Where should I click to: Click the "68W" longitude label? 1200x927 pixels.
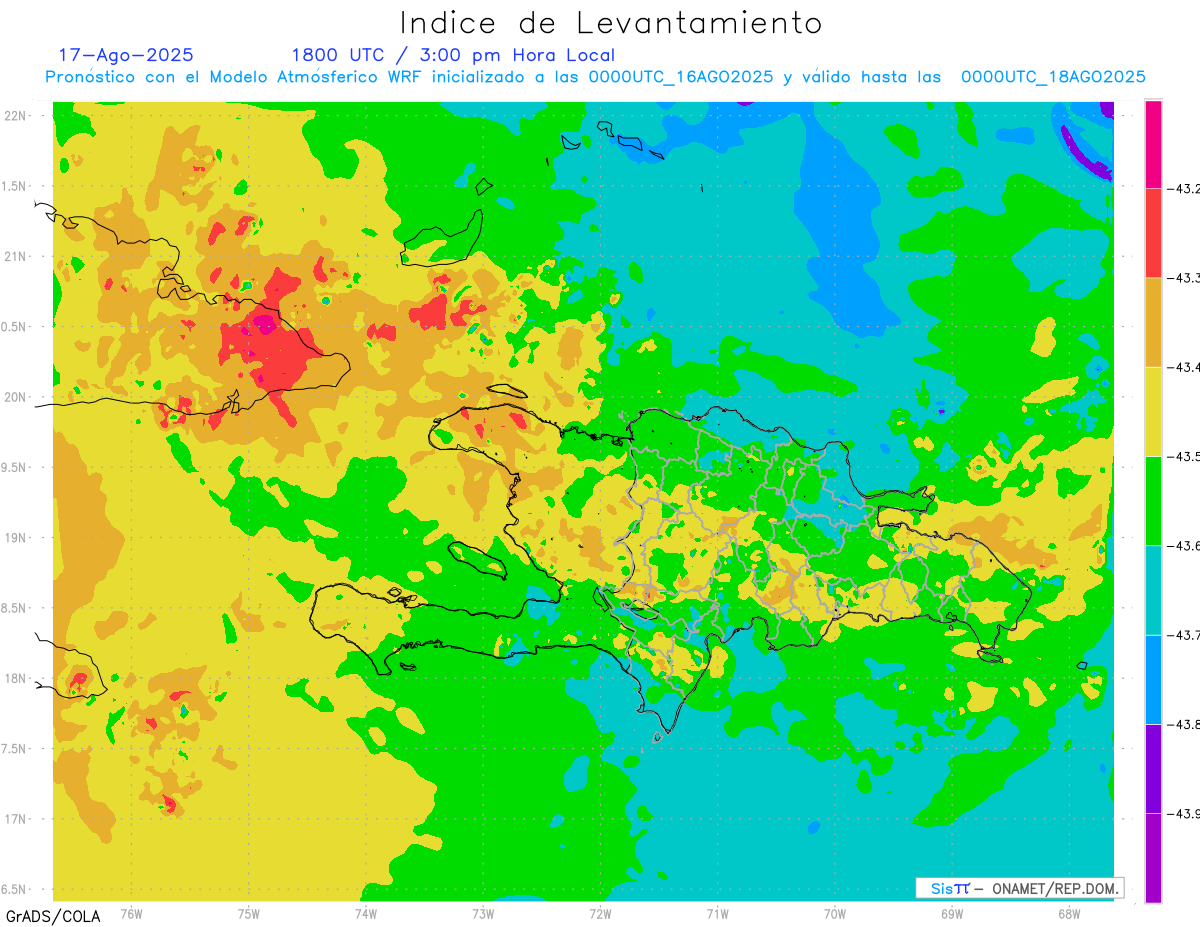pyautogui.click(x=1069, y=912)
